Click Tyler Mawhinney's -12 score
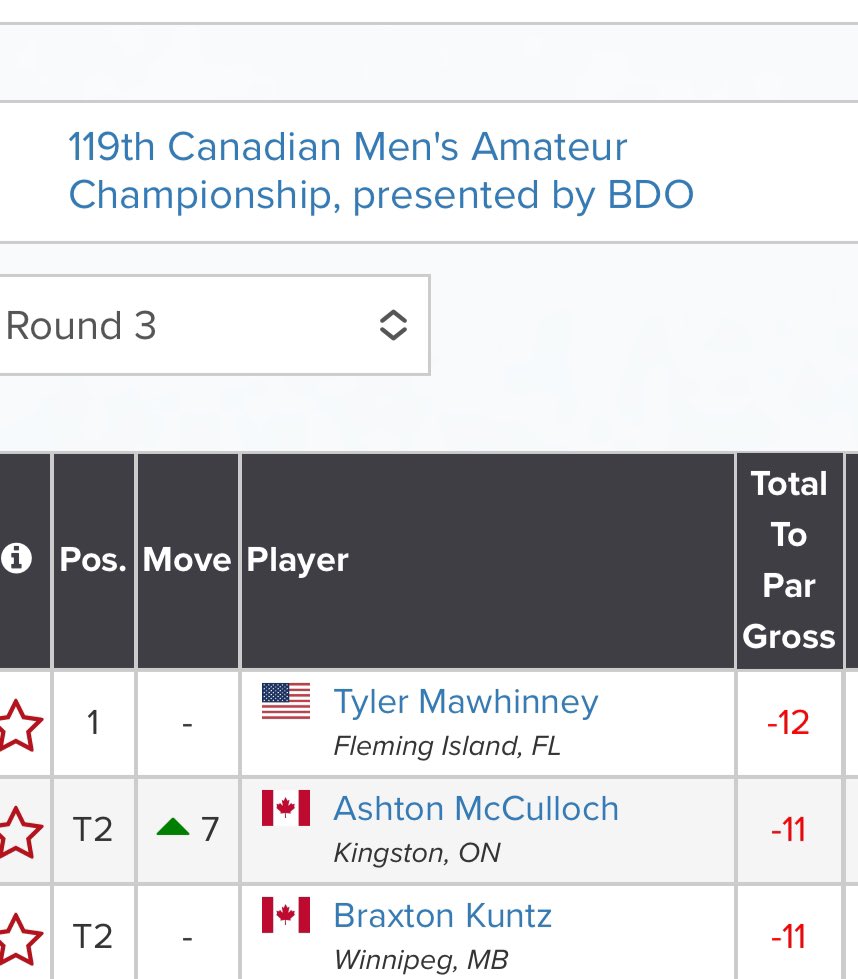The width and height of the screenshot is (858, 979). pyautogui.click(x=788, y=723)
